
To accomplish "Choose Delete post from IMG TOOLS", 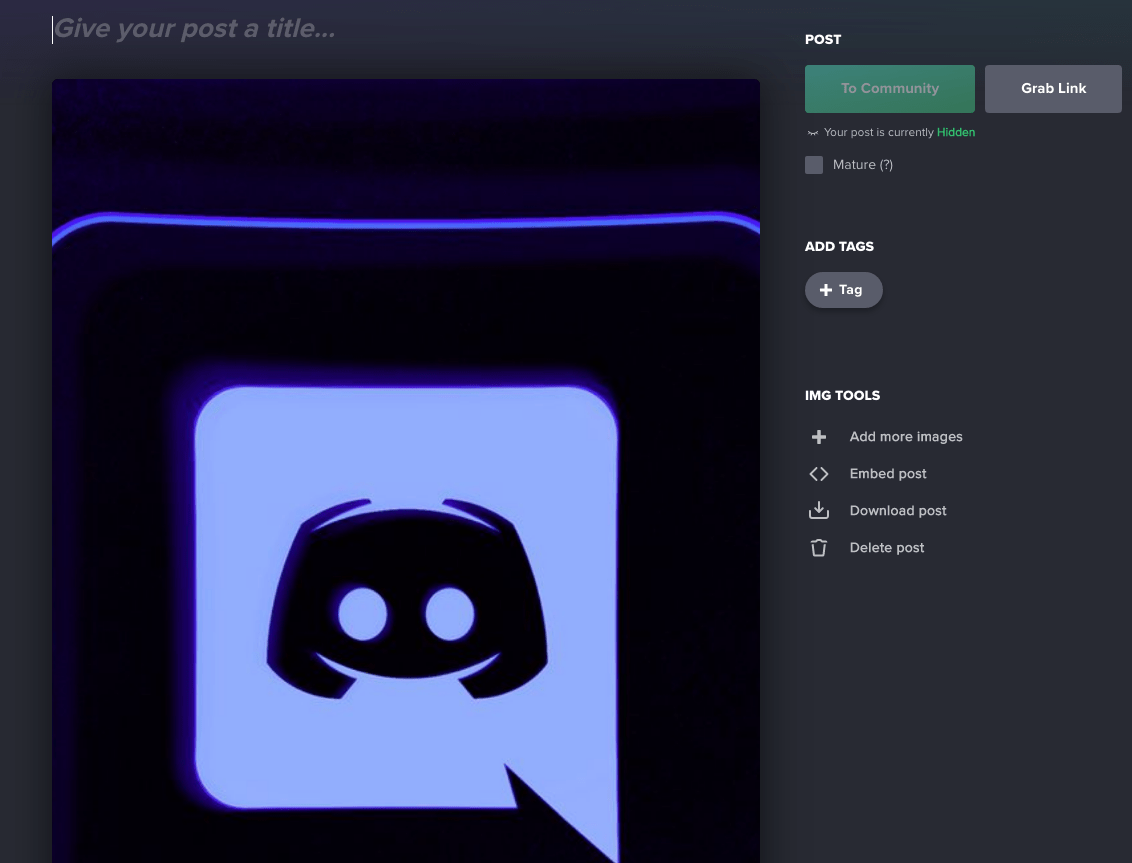I will pos(886,547).
